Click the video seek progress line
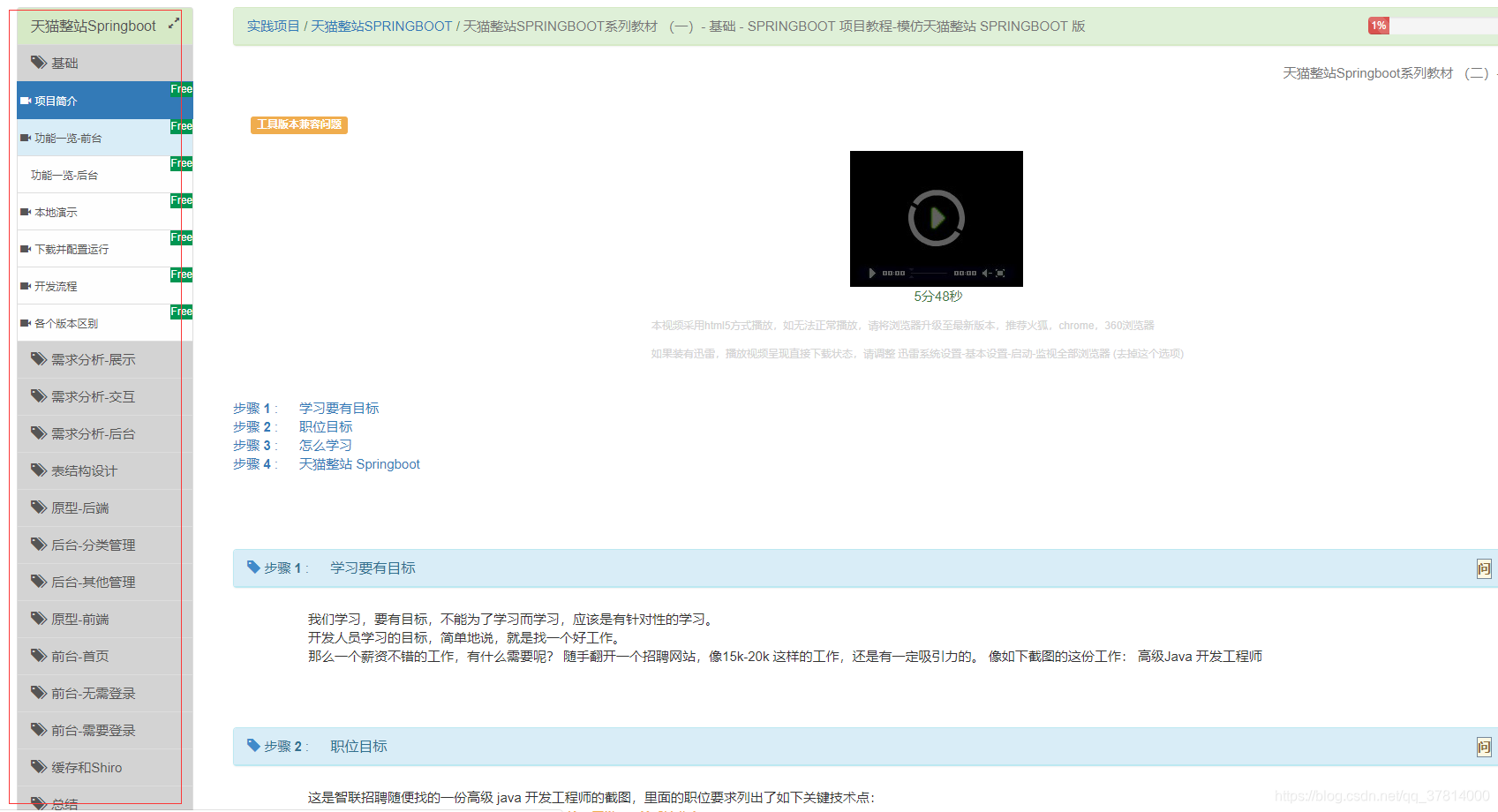Screen dimensions: 1498x812 tap(929, 273)
